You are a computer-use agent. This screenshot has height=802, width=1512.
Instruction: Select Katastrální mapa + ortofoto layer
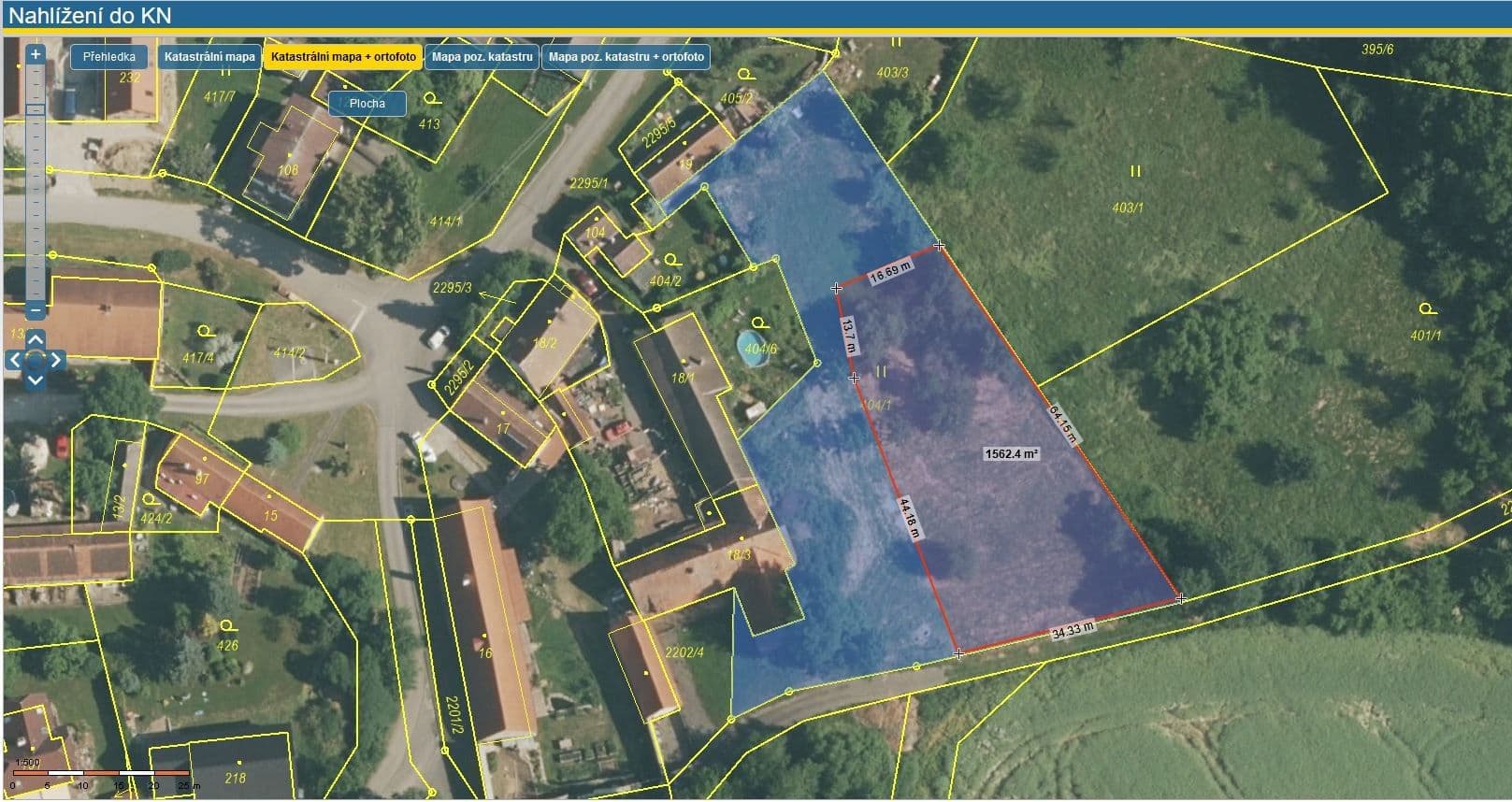[x=343, y=57]
